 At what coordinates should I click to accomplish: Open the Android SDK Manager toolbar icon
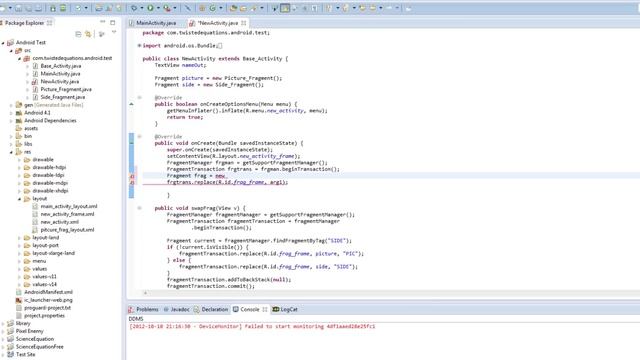tap(53, 8)
